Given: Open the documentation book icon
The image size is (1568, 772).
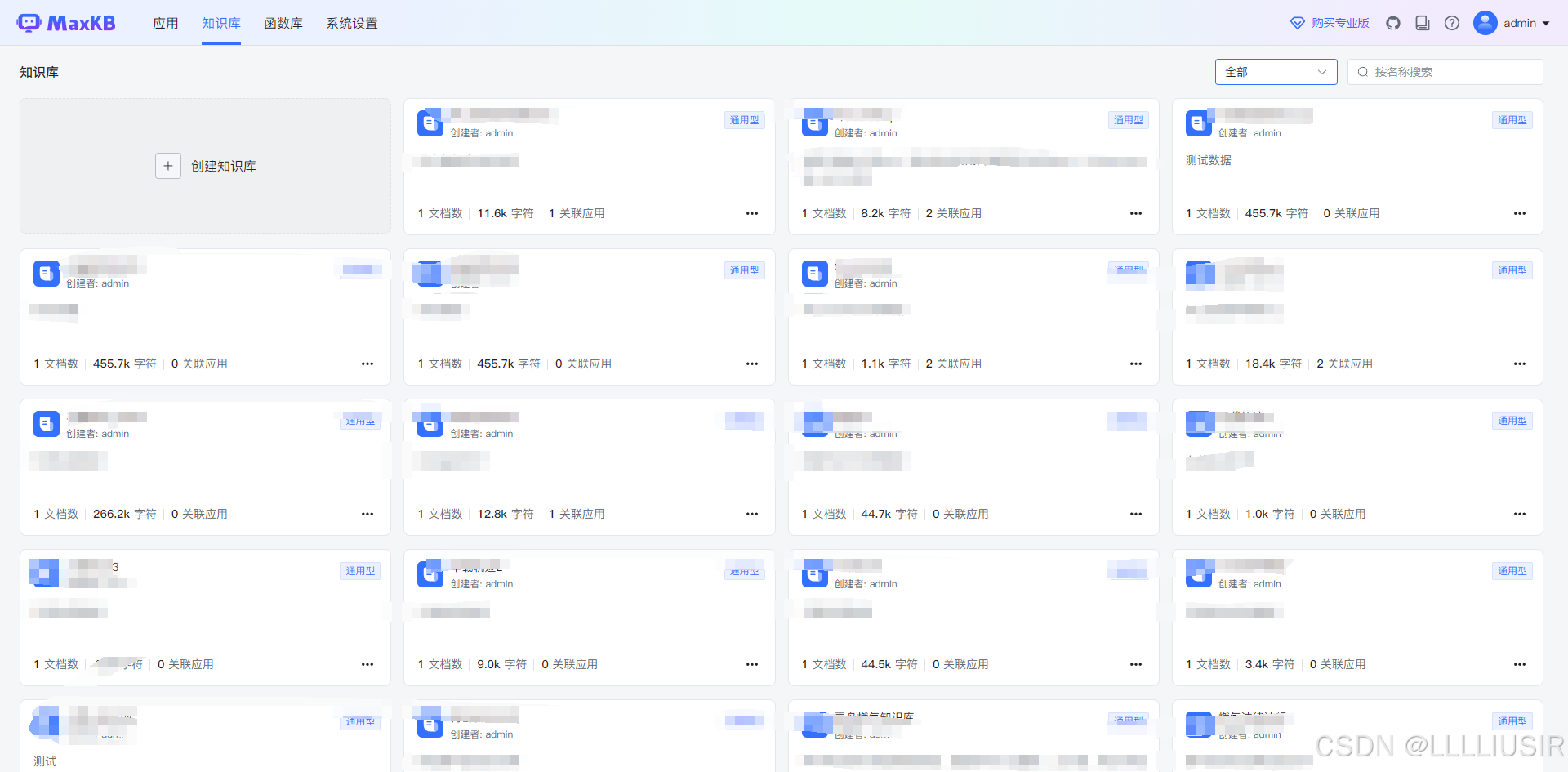Looking at the screenshot, I should (1423, 23).
